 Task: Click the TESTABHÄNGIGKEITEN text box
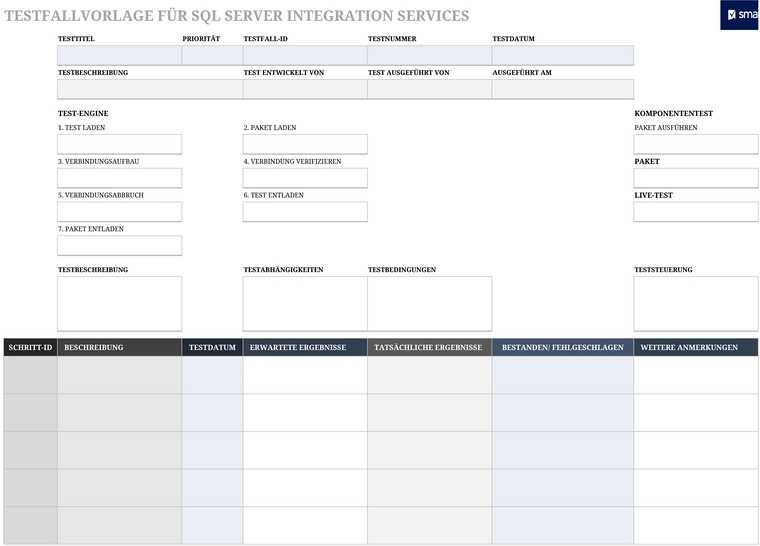tap(305, 304)
